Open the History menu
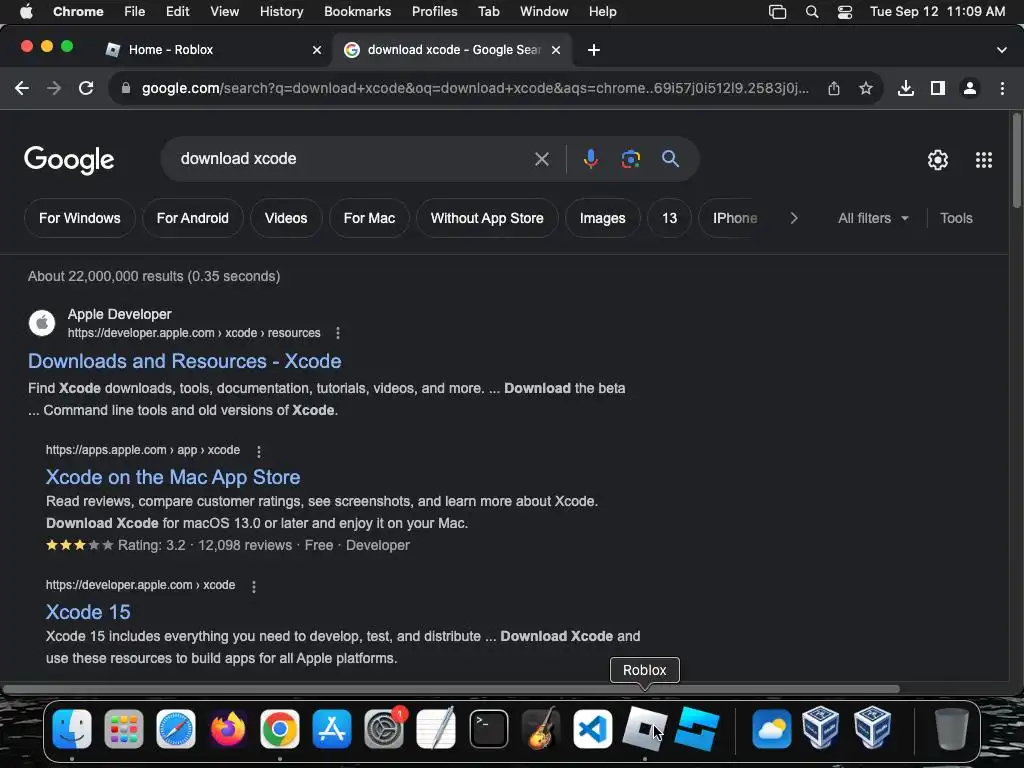The height and width of the screenshot is (768, 1024). [281, 12]
